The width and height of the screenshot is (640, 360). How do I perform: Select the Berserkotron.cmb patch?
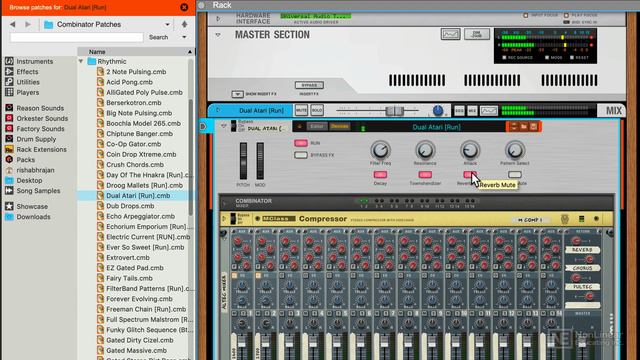(x=133, y=102)
